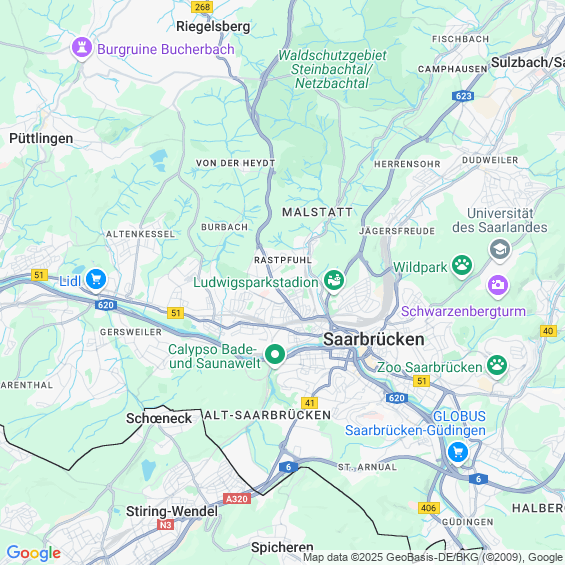Click the Google logo
The width and height of the screenshot is (565, 565).
click(x=34, y=553)
